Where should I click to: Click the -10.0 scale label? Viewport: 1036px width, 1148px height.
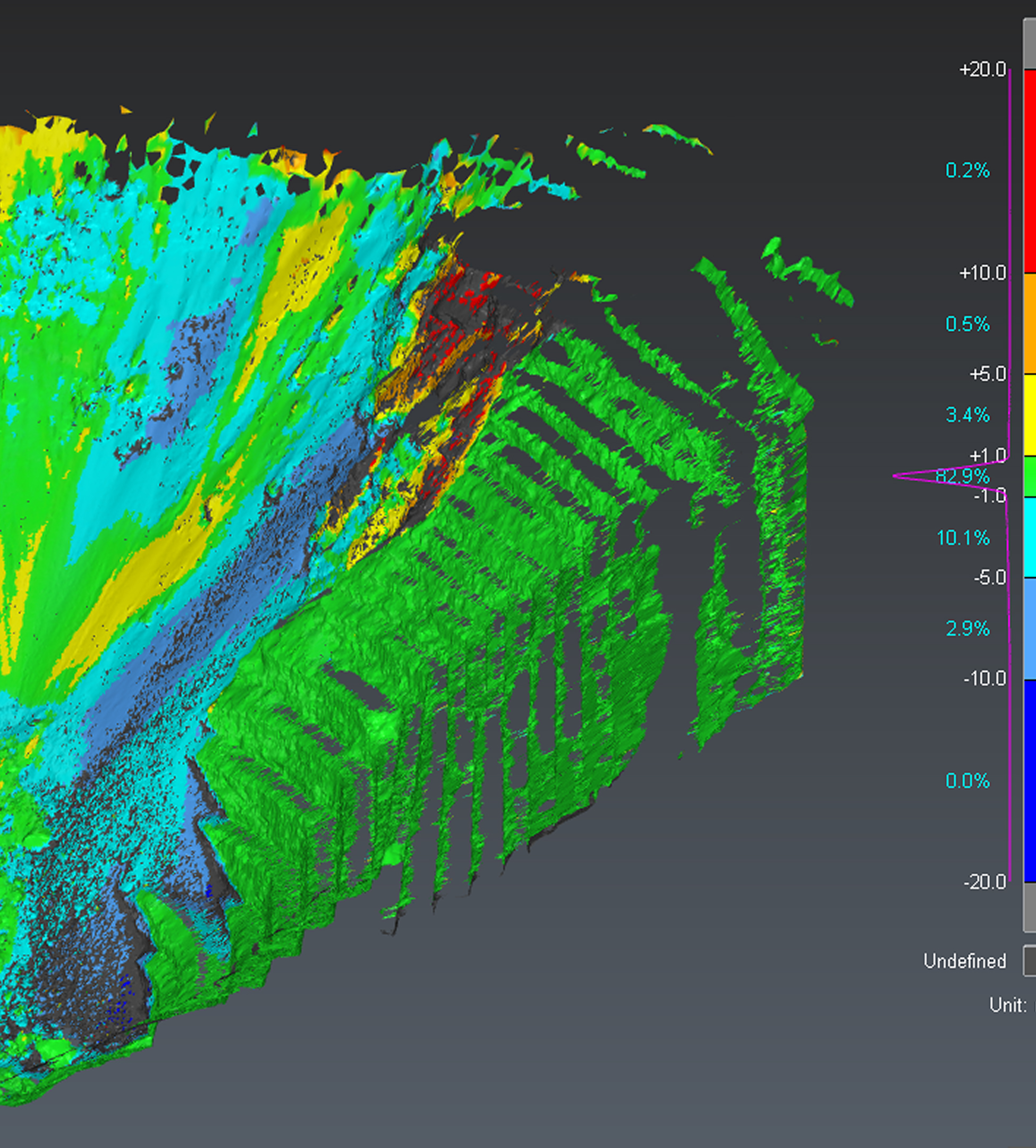point(985,679)
